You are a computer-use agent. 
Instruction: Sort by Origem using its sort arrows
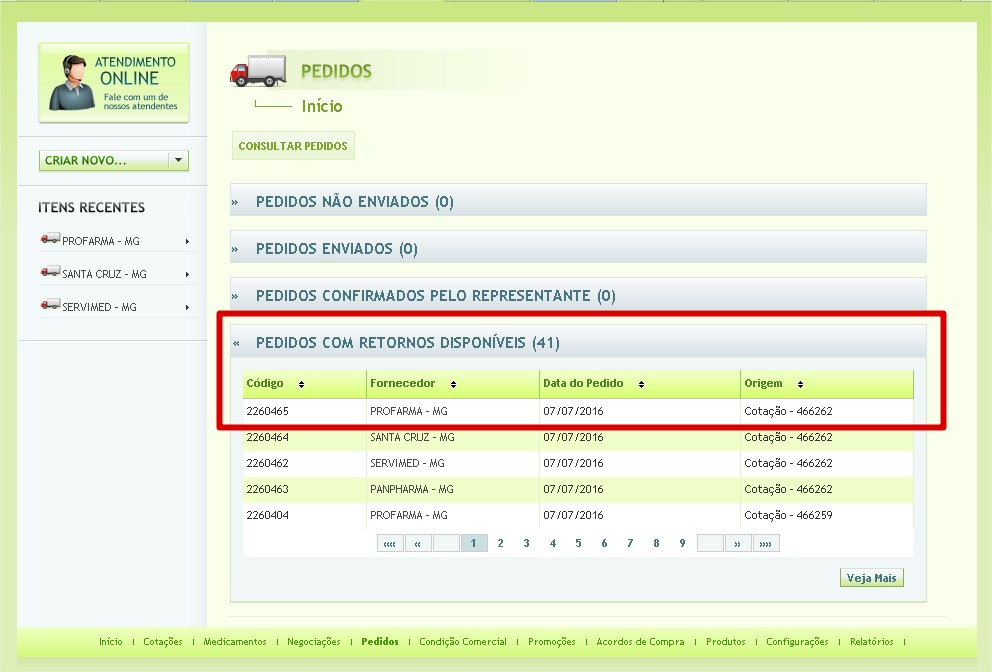pyautogui.click(x=800, y=385)
